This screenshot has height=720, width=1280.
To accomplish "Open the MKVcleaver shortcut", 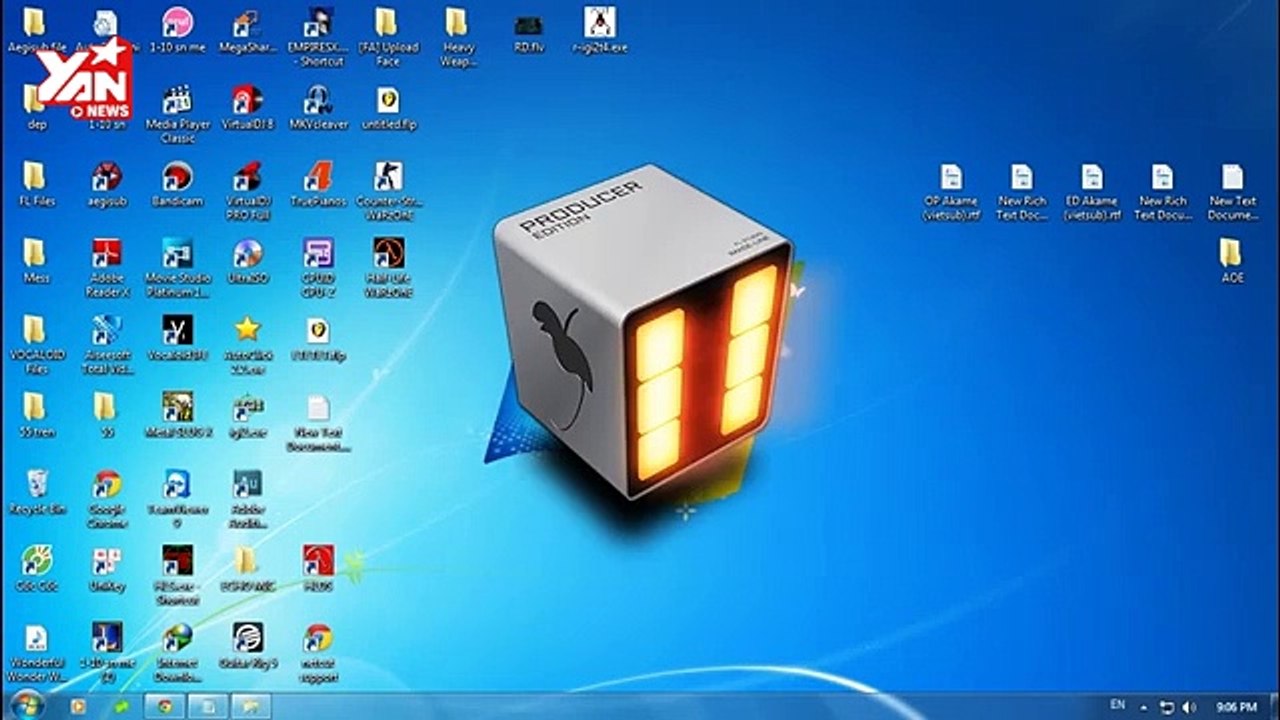I will tap(318, 108).
